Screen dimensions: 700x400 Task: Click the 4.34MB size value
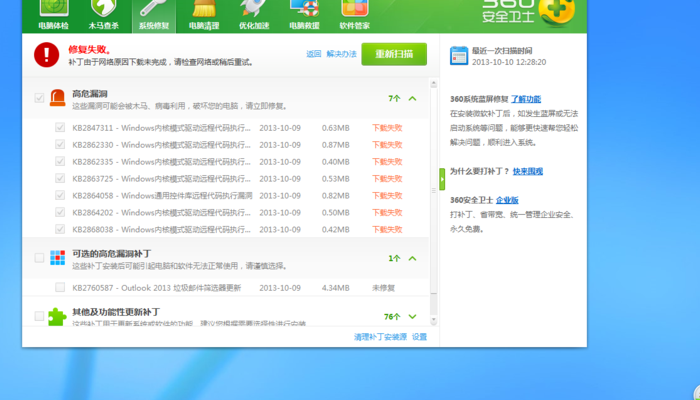coord(336,288)
